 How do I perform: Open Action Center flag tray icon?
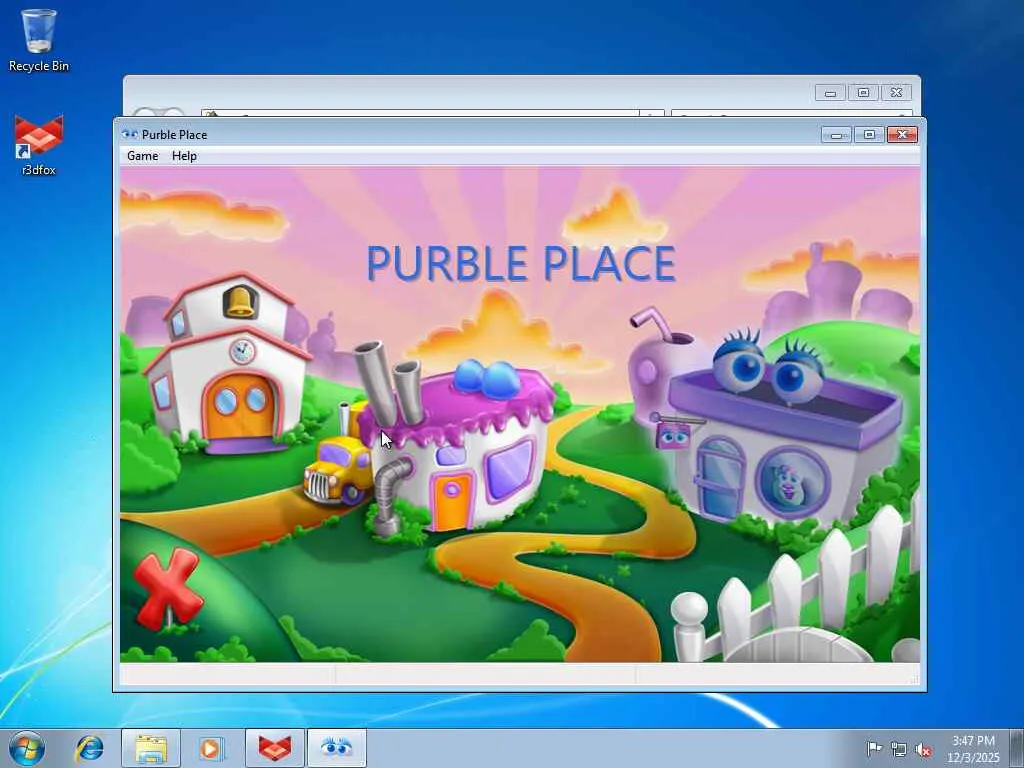point(874,748)
